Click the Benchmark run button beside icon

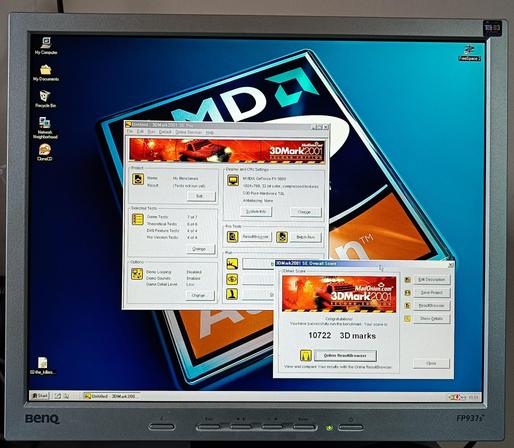258,264
